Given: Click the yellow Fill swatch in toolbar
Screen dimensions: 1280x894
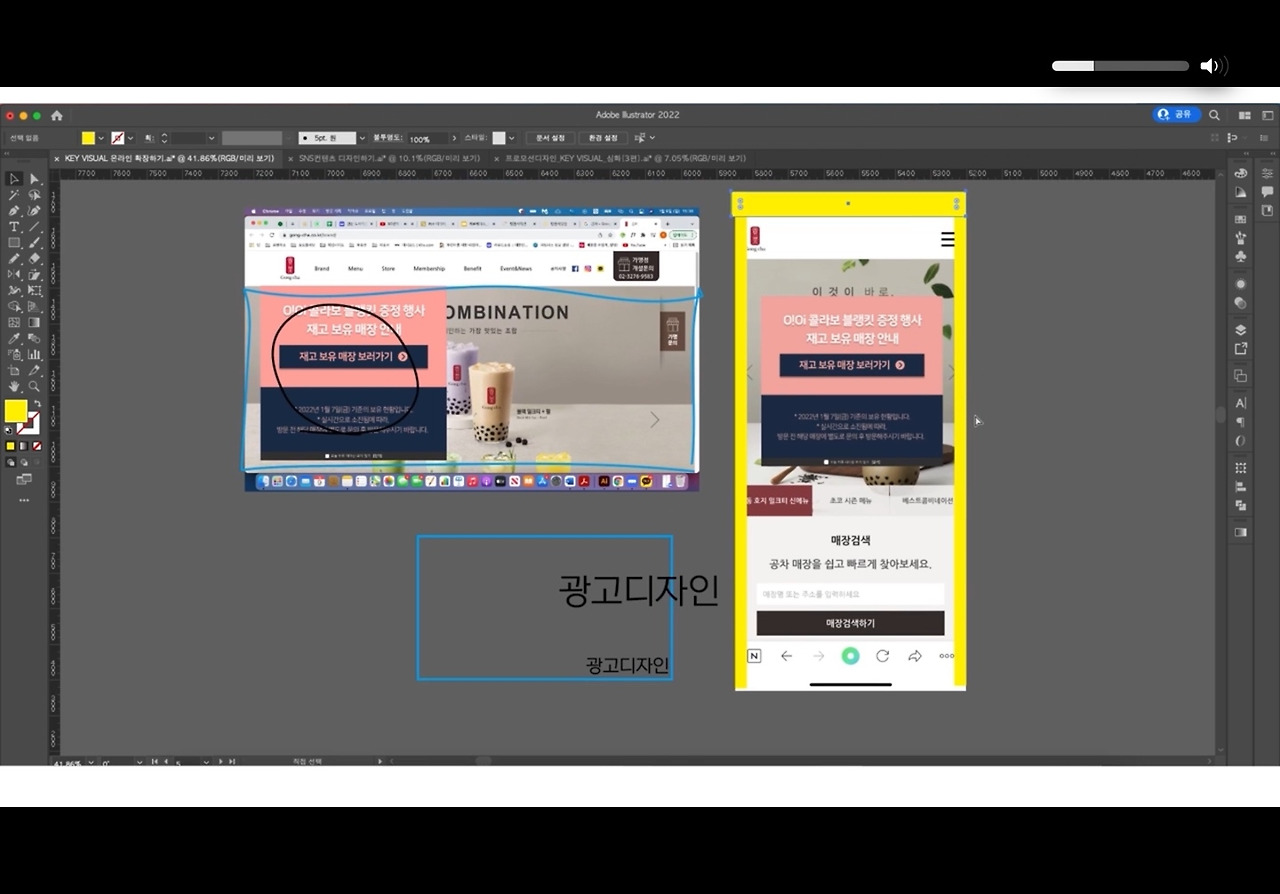Looking at the screenshot, I should tap(15, 411).
